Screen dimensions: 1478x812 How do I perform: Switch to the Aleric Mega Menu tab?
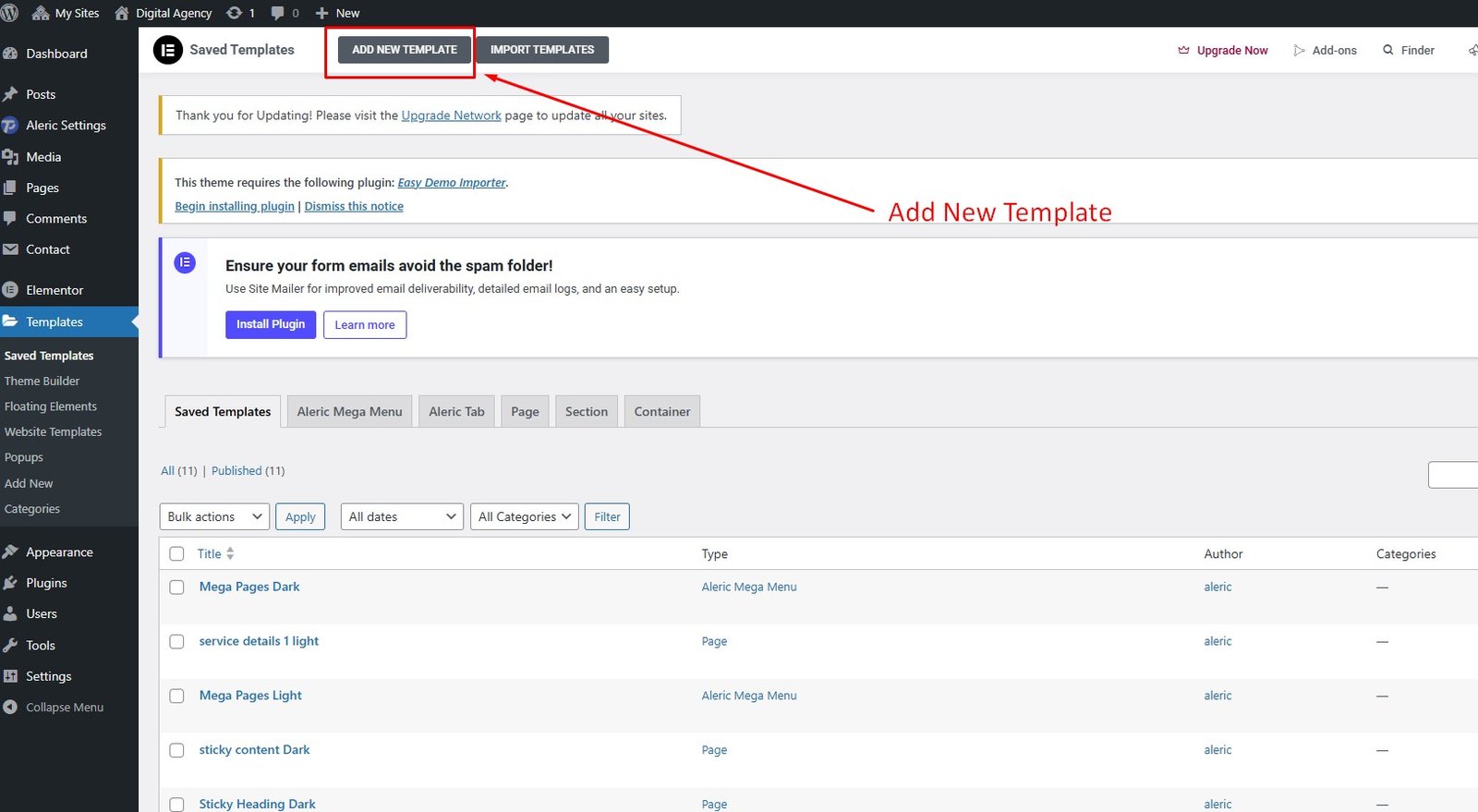click(x=349, y=412)
